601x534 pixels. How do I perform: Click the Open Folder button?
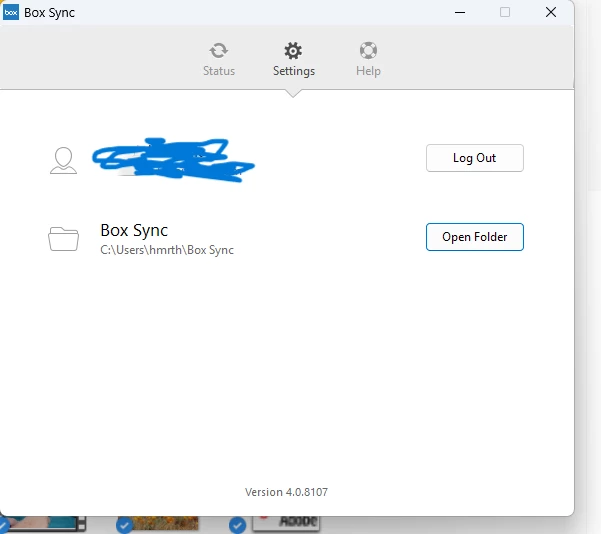pyautogui.click(x=475, y=237)
